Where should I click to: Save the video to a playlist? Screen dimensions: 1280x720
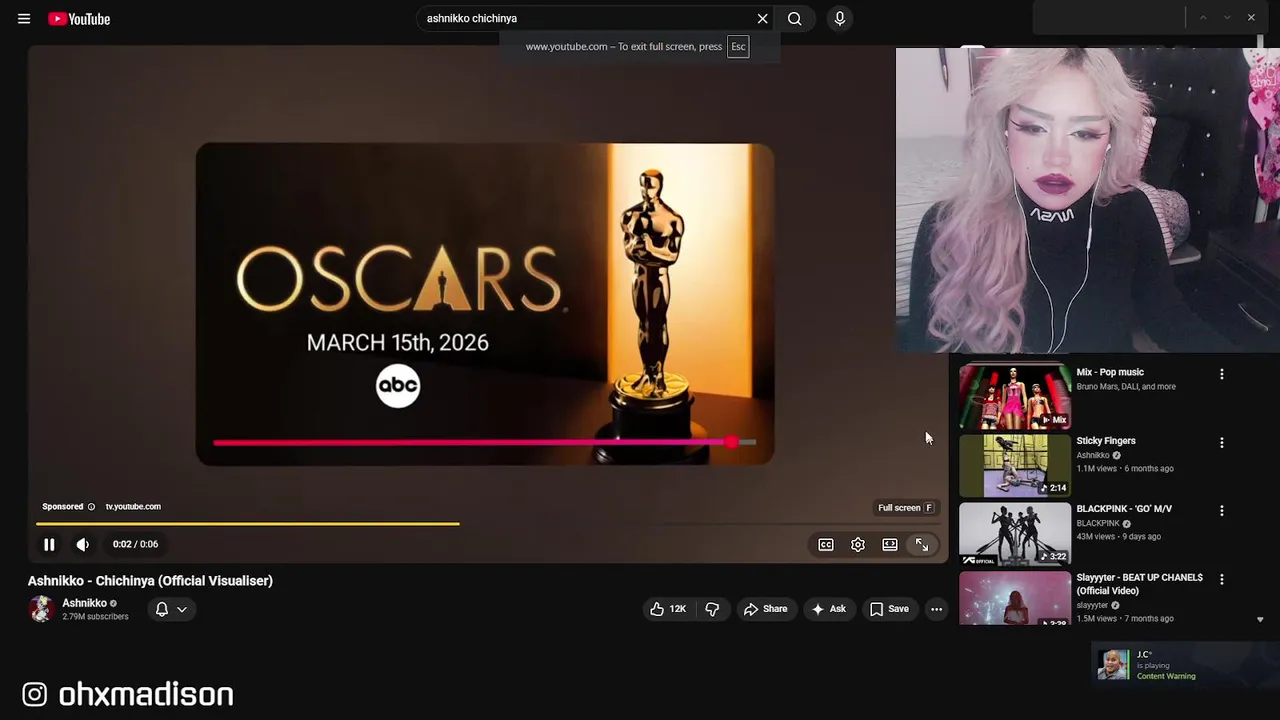889,609
